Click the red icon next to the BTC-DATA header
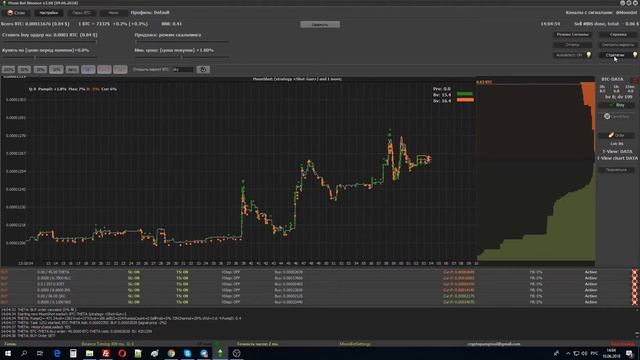Image resolution: width=640 pixels, height=360 pixels. point(633,80)
